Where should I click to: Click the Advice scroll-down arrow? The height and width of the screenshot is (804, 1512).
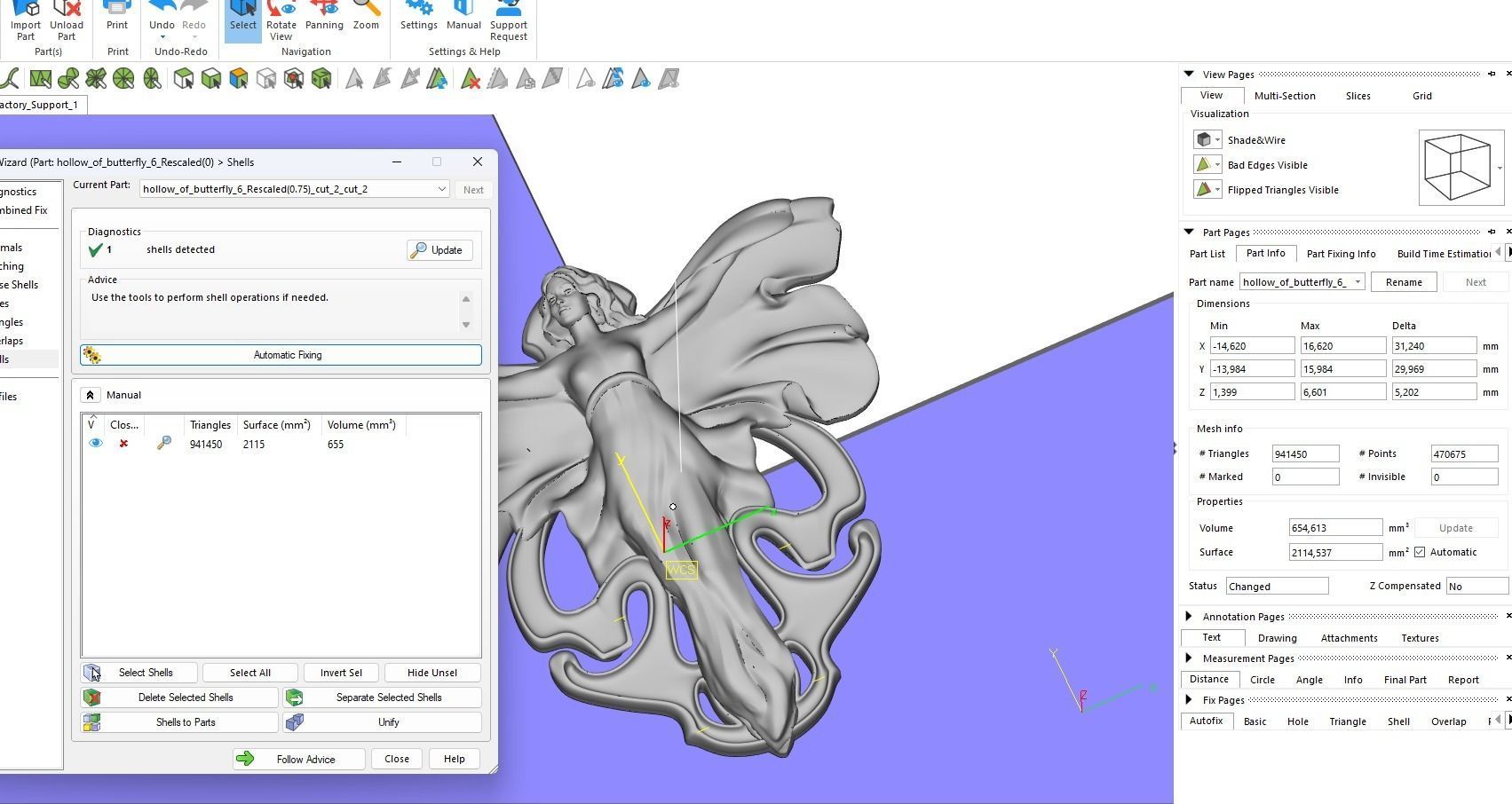tap(466, 325)
